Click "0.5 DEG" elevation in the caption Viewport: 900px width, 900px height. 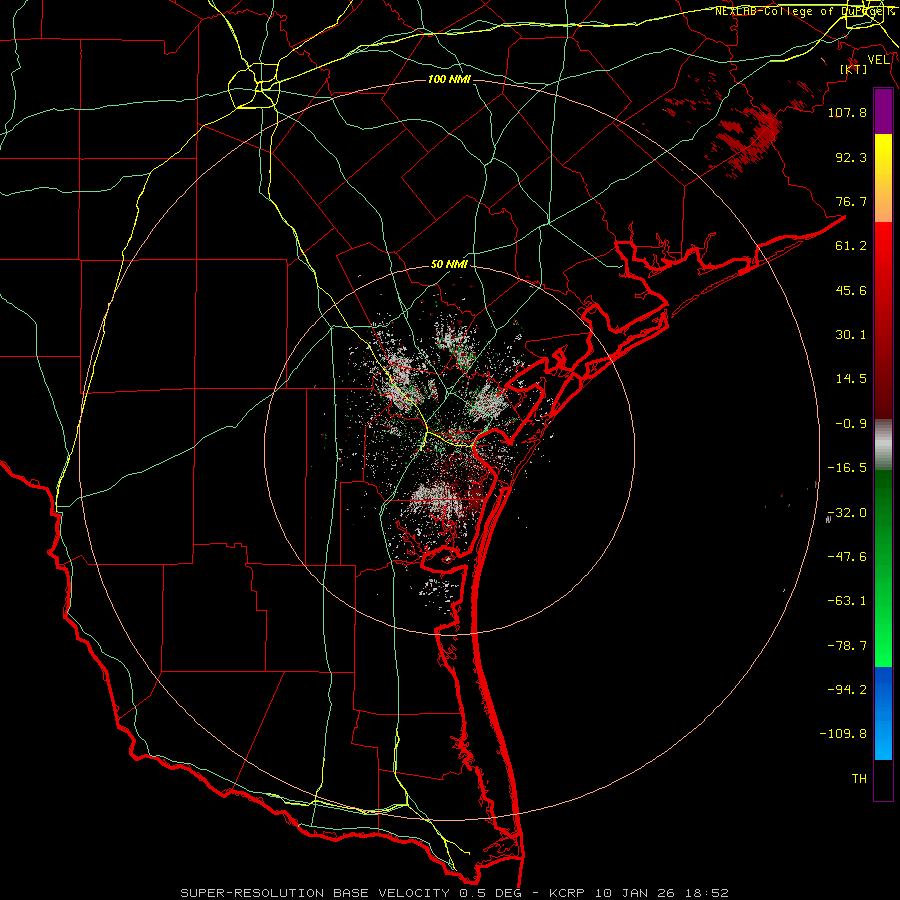coord(490,893)
